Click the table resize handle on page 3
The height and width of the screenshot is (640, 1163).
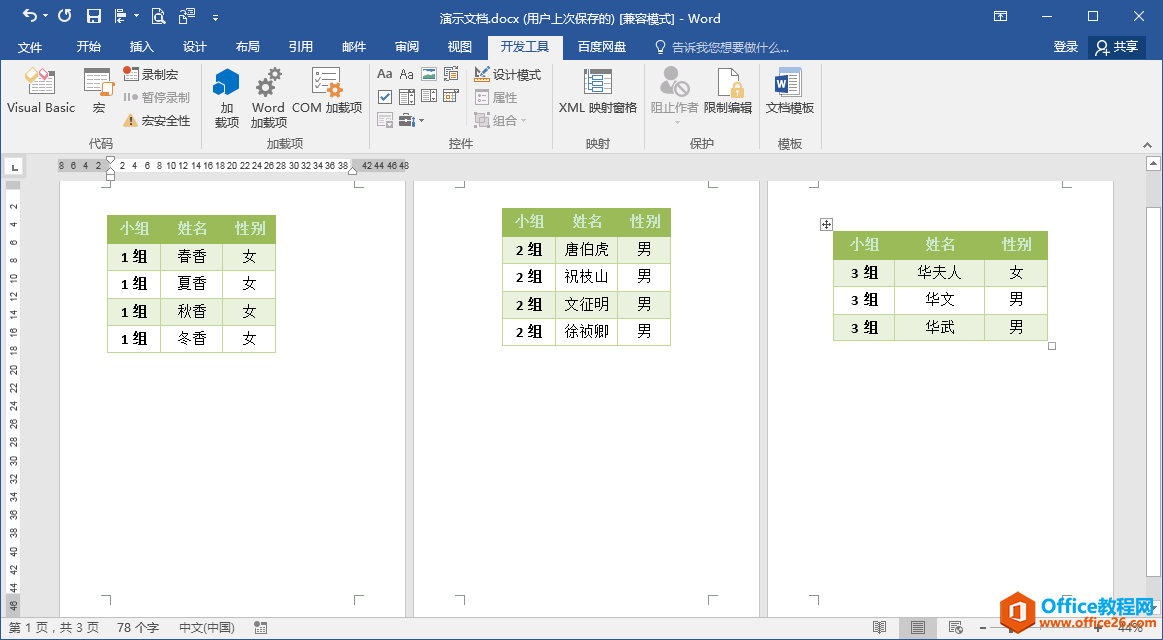tap(1052, 346)
